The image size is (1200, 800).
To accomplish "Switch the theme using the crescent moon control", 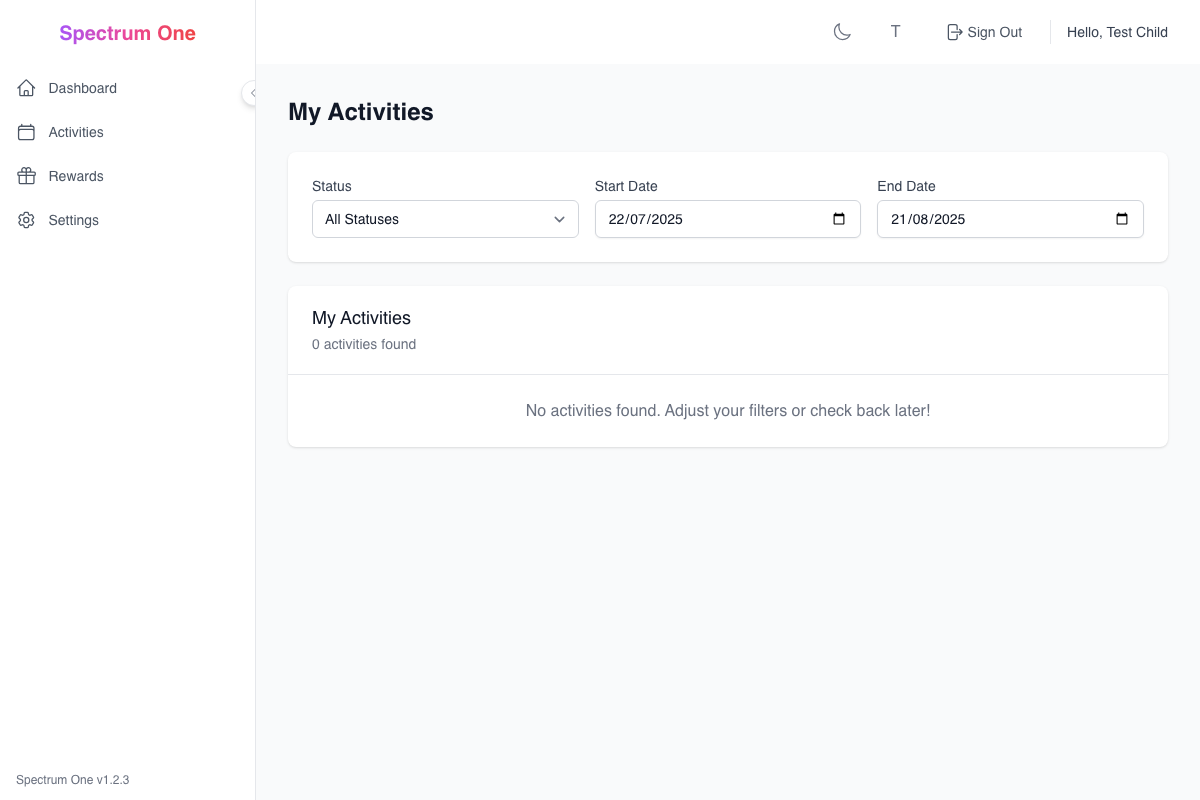I will click(842, 31).
